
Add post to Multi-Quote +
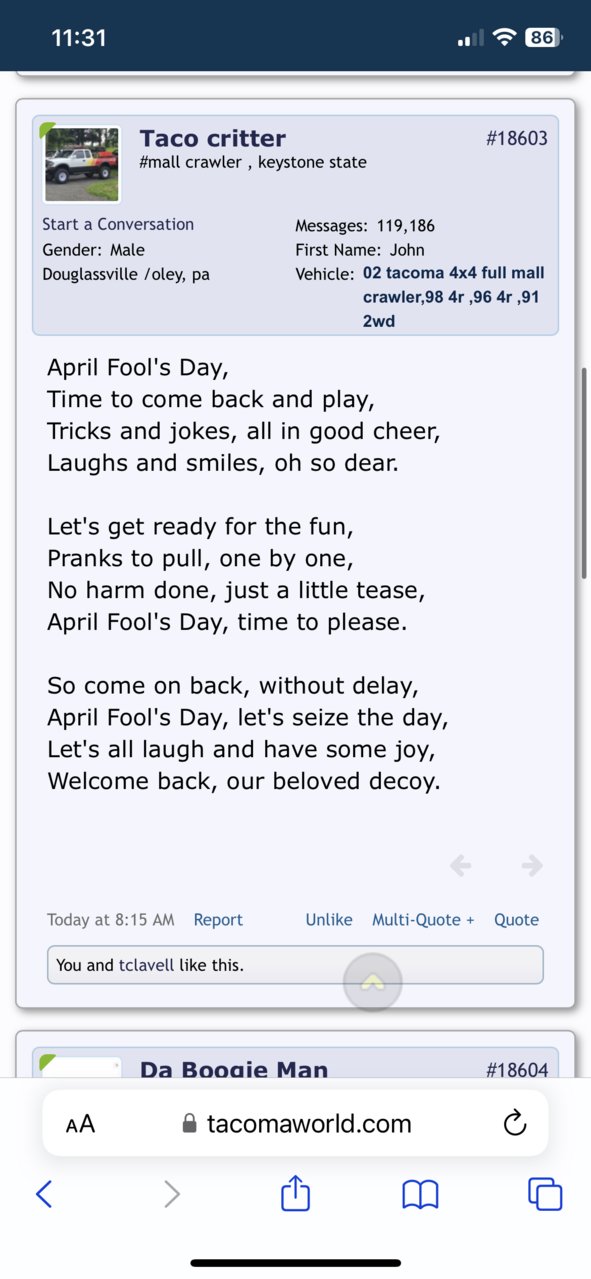(x=423, y=920)
